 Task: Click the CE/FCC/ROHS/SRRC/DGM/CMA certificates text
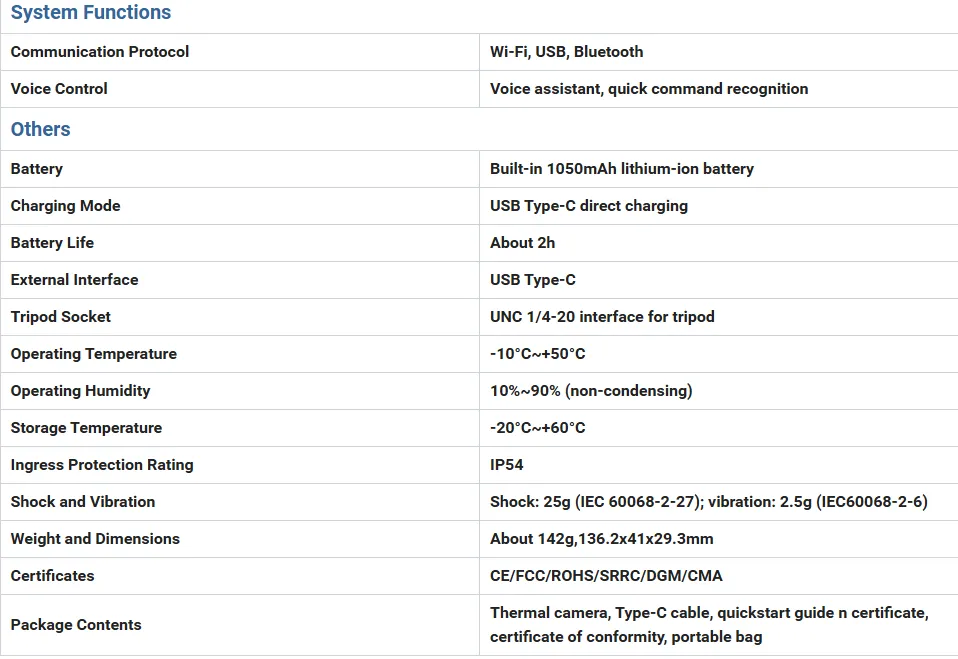tap(606, 576)
